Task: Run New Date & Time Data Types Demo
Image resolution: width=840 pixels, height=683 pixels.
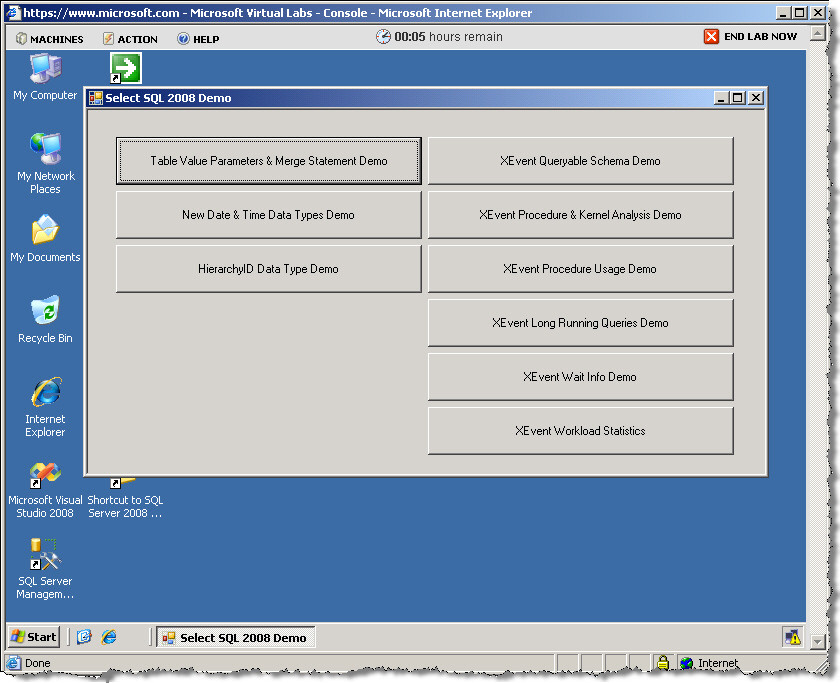Action: (x=268, y=215)
